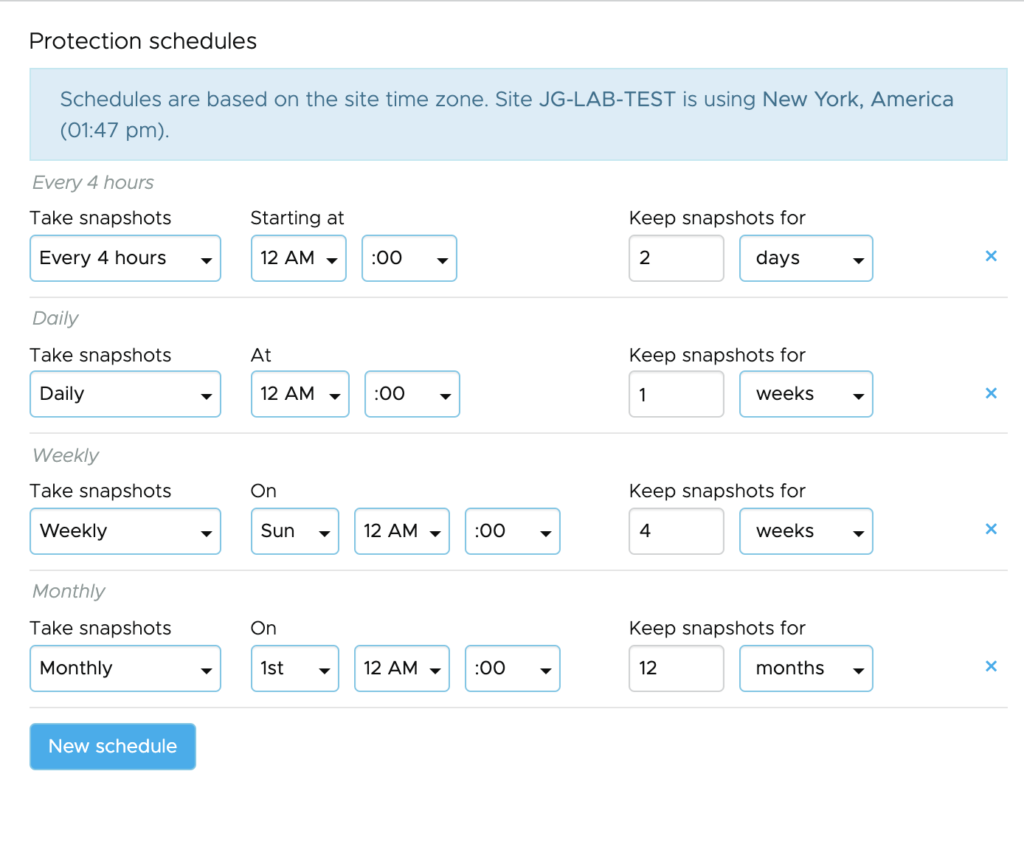Screen dimensions: 1024x847
Task: Click the 'Keep snapshots for' label in the Daily section
Action: tap(717, 355)
